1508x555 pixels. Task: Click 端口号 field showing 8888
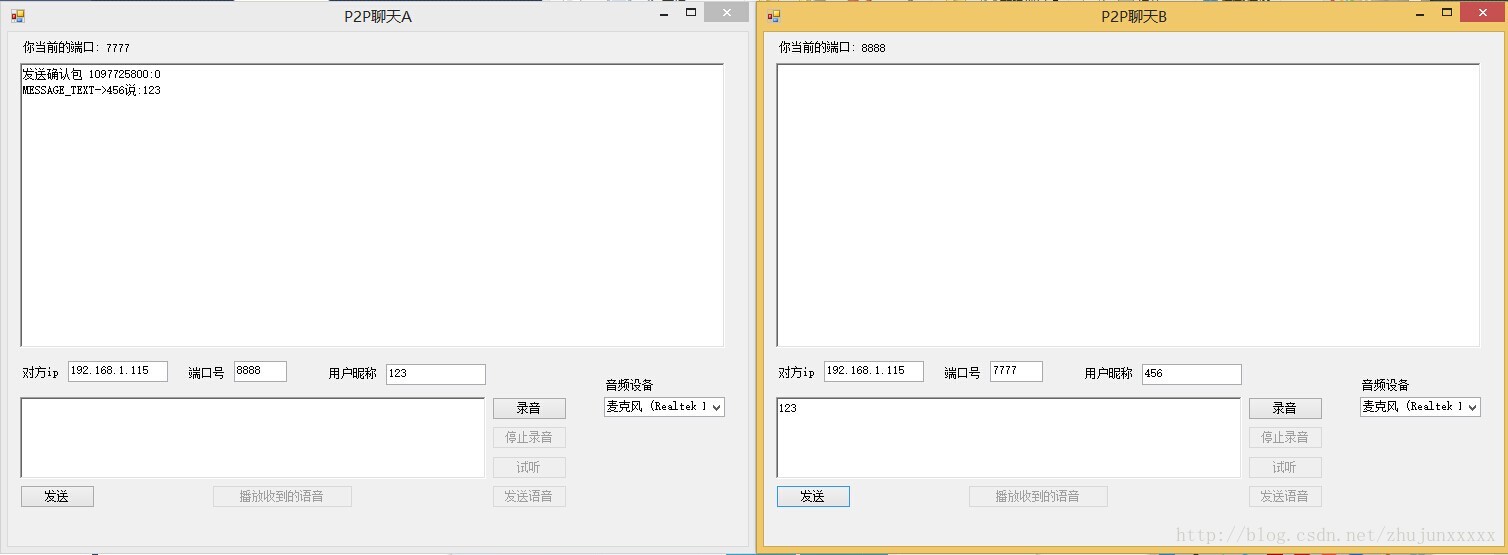pos(260,371)
